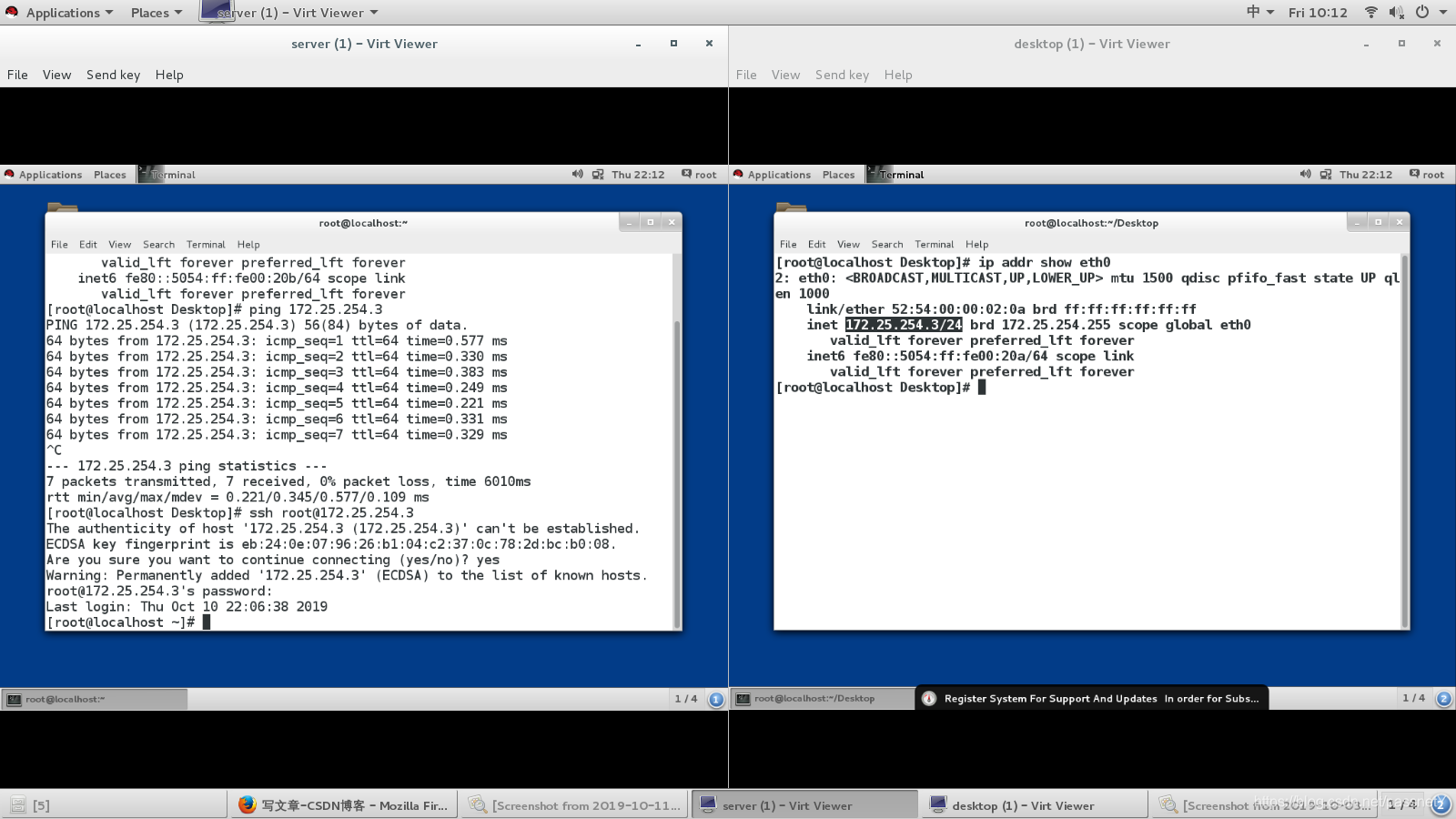
Task: Click home folder icon on desktop guest desktop
Action: [791, 207]
